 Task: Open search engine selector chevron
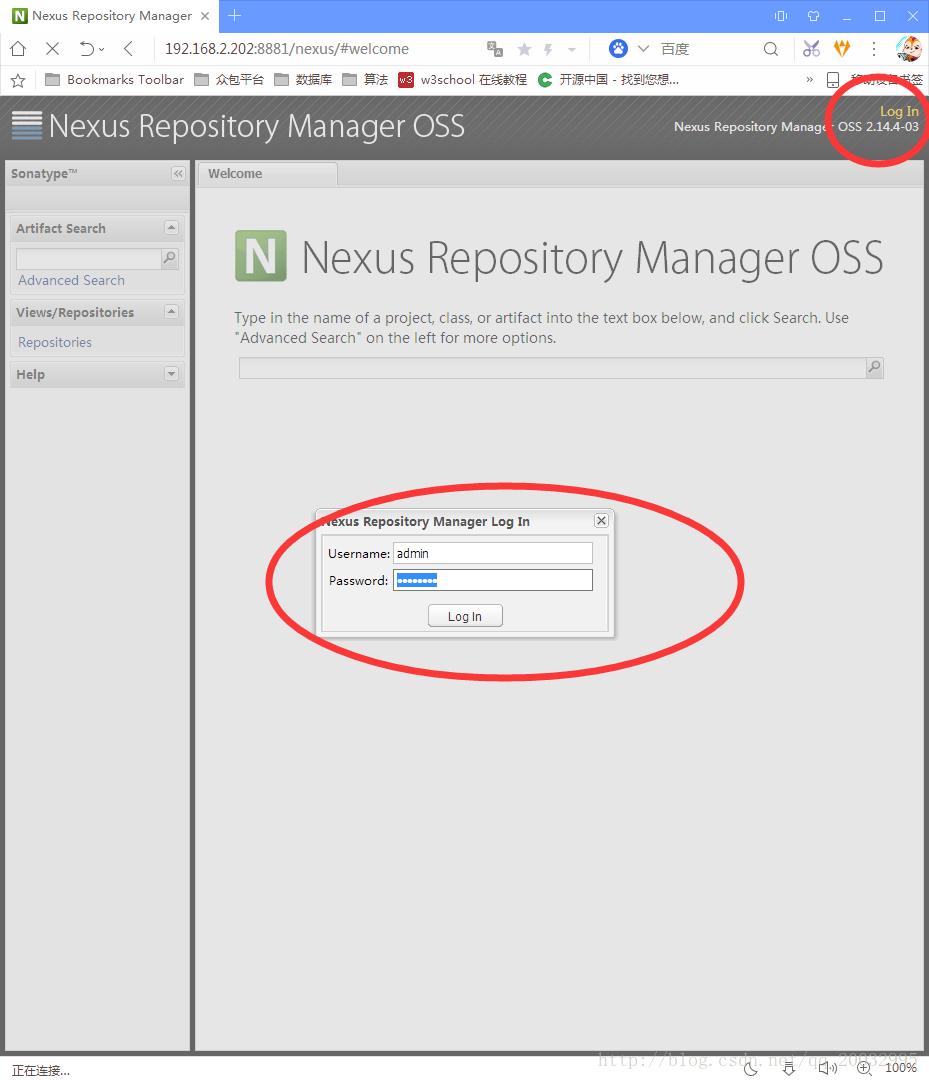click(x=643, y=49)
